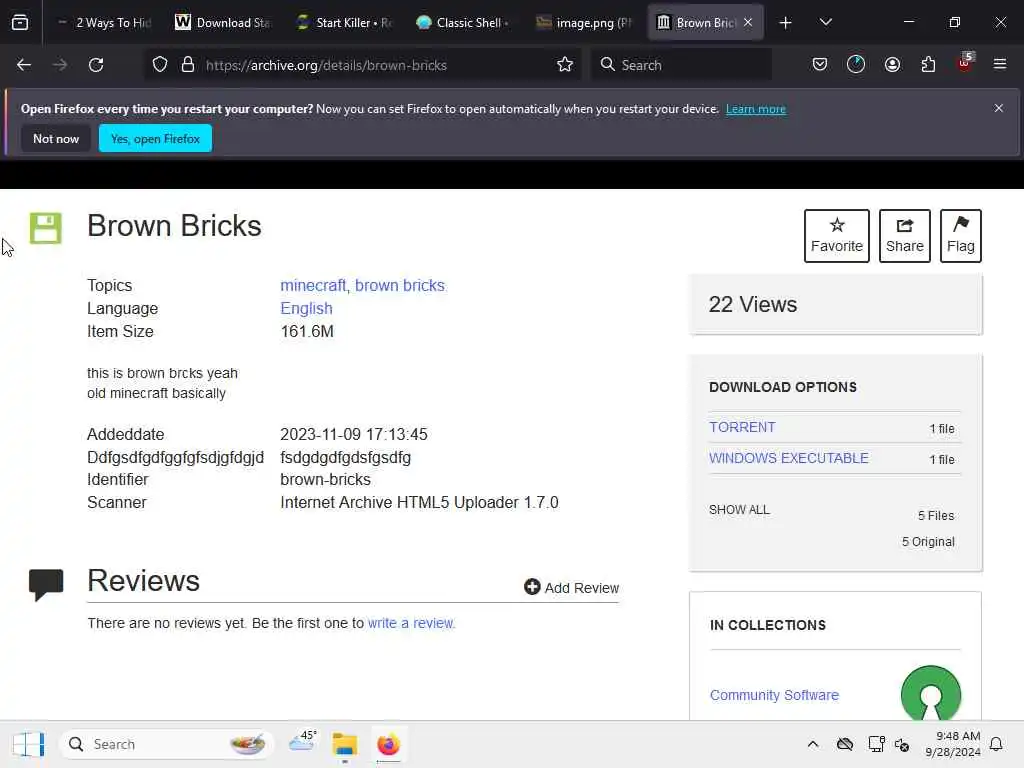This screenshot has width=1024, height=768.
Task: Open a new browser tab
Action: tap(786, 23)
